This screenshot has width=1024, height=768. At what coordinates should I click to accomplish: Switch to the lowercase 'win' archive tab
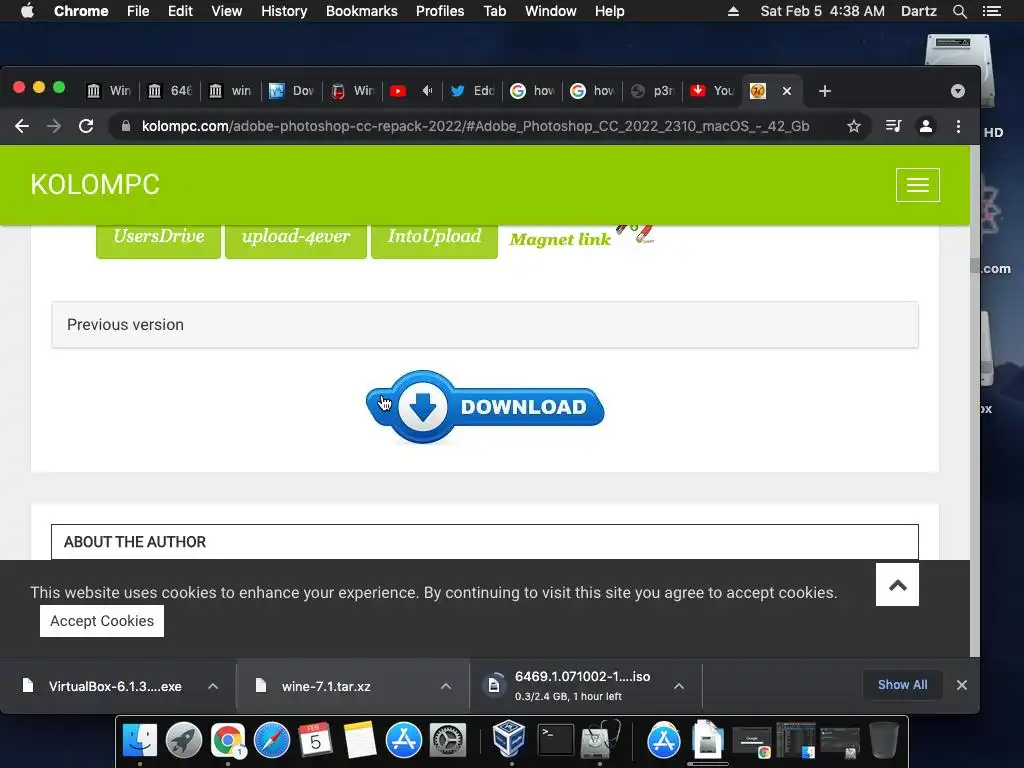click(x=230, y=91)
